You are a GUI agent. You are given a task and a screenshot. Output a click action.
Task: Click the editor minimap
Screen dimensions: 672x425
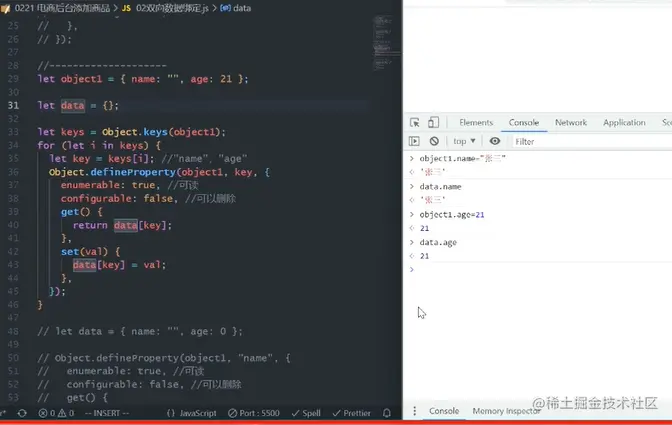pos(387,43)
